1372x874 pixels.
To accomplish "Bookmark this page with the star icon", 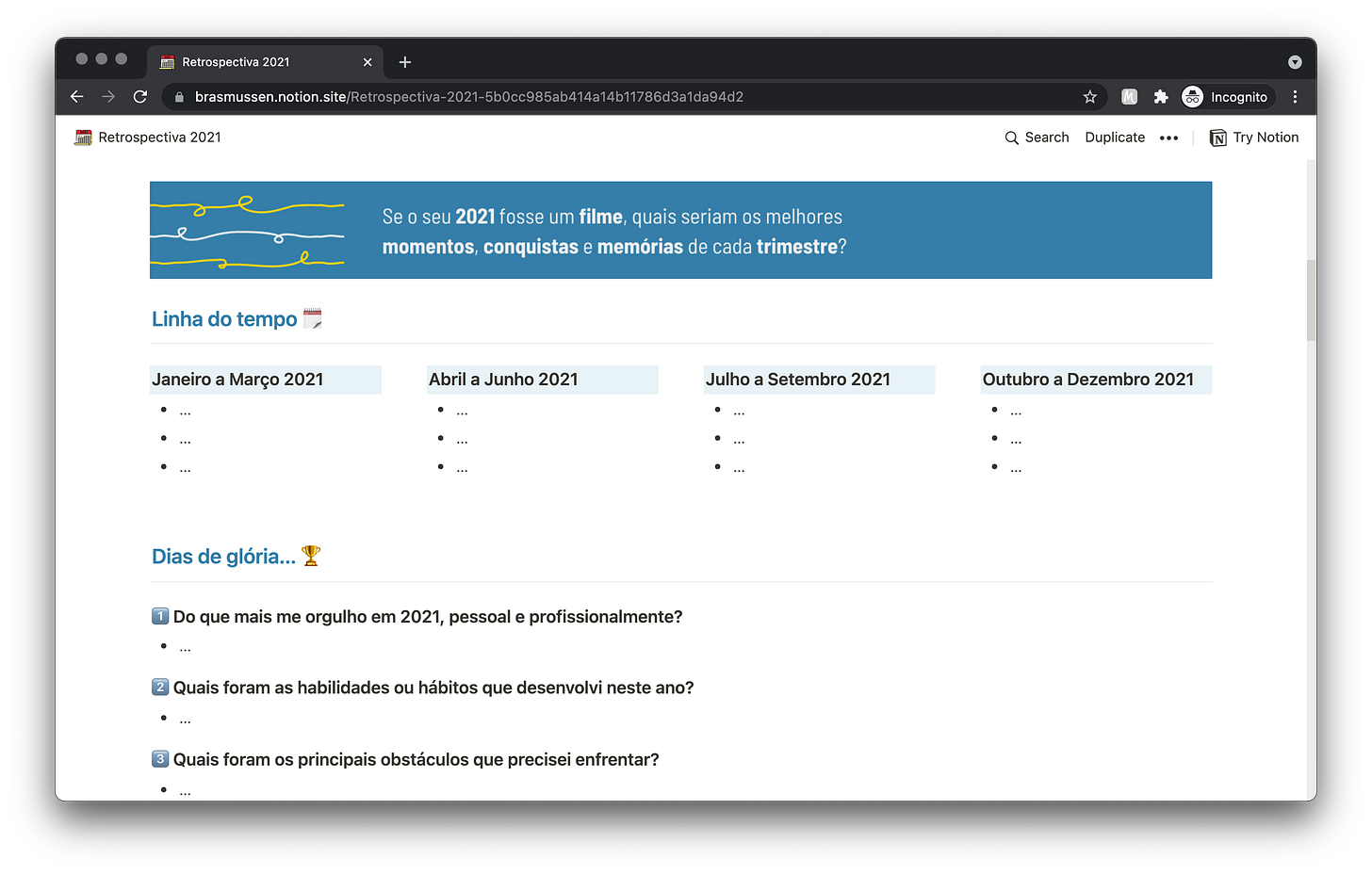I will pyautogui.click(x=1090, y=97).
